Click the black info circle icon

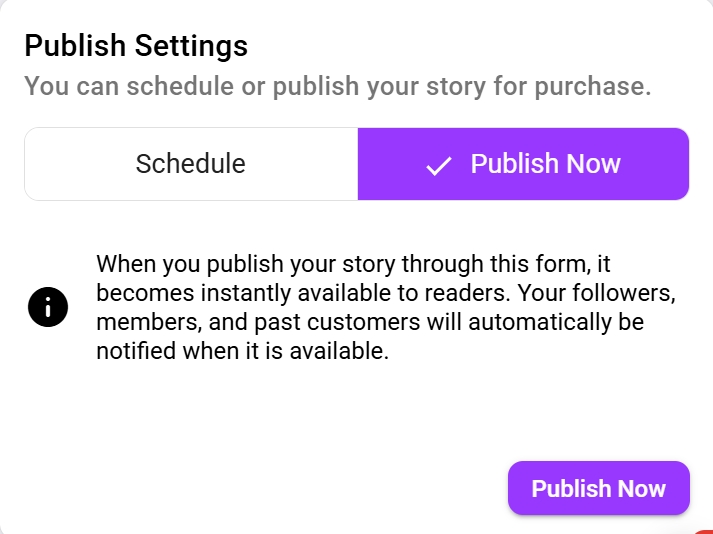48,307
